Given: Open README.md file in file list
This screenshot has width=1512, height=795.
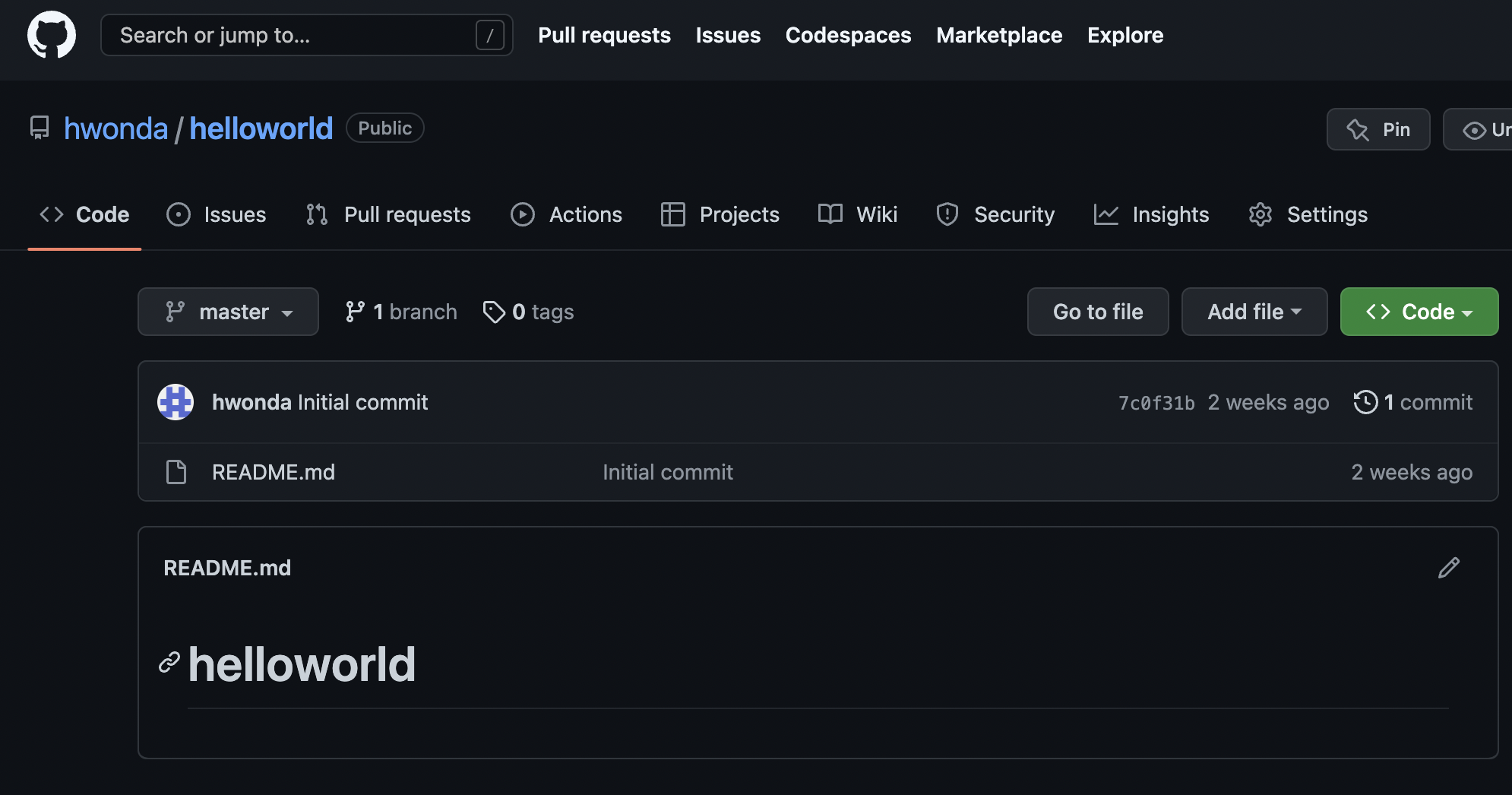Looking at the screenshot, I should point(274,472).
